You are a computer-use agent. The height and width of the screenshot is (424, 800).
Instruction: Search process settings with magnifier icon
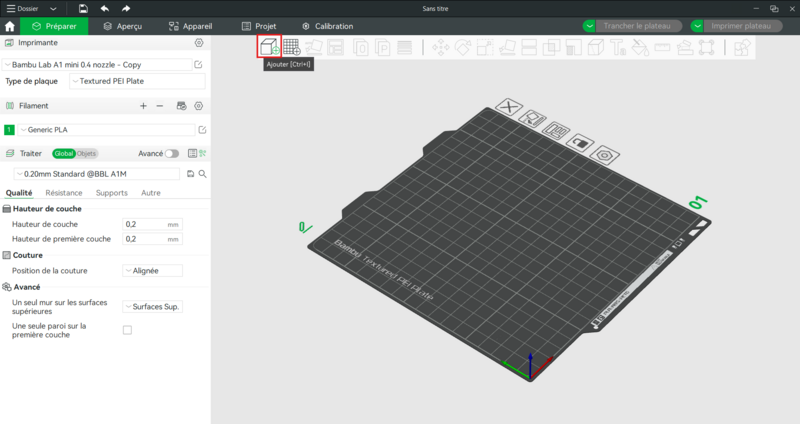pyautogui.click(x=202, y=173)
